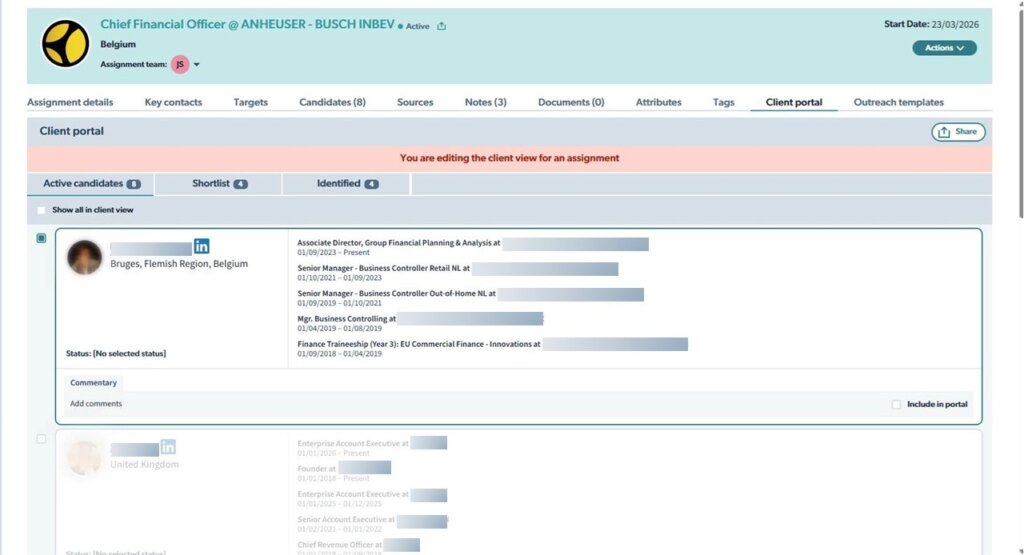Image resolution: width=1024 pixels, height=555 pixels.
Task: Click the United Kingdom candidate's profile photo
Action: click(84, 457)
